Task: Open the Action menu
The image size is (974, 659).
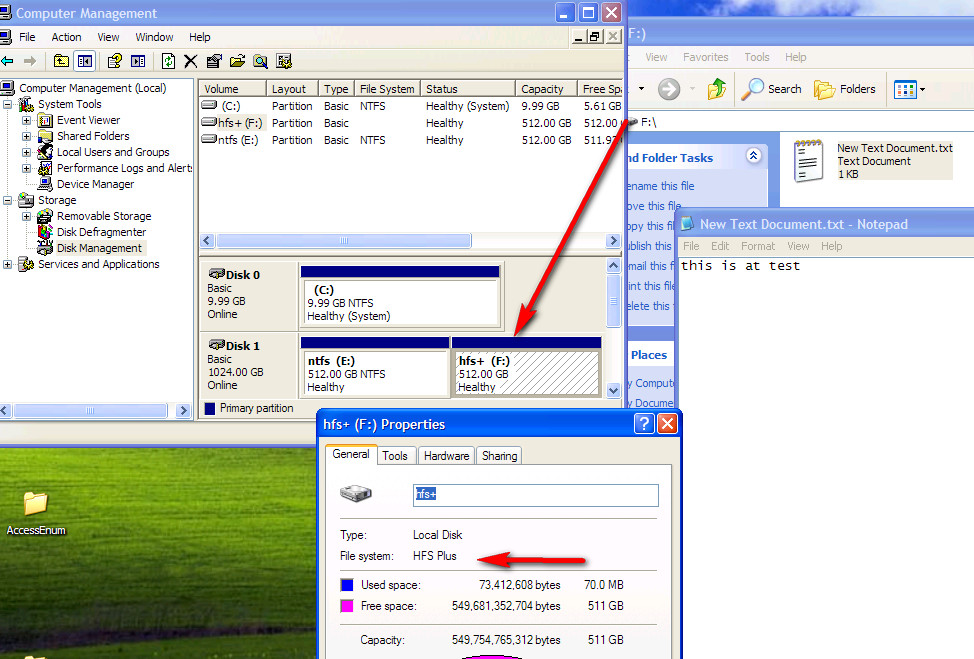Action: [66, 37]
